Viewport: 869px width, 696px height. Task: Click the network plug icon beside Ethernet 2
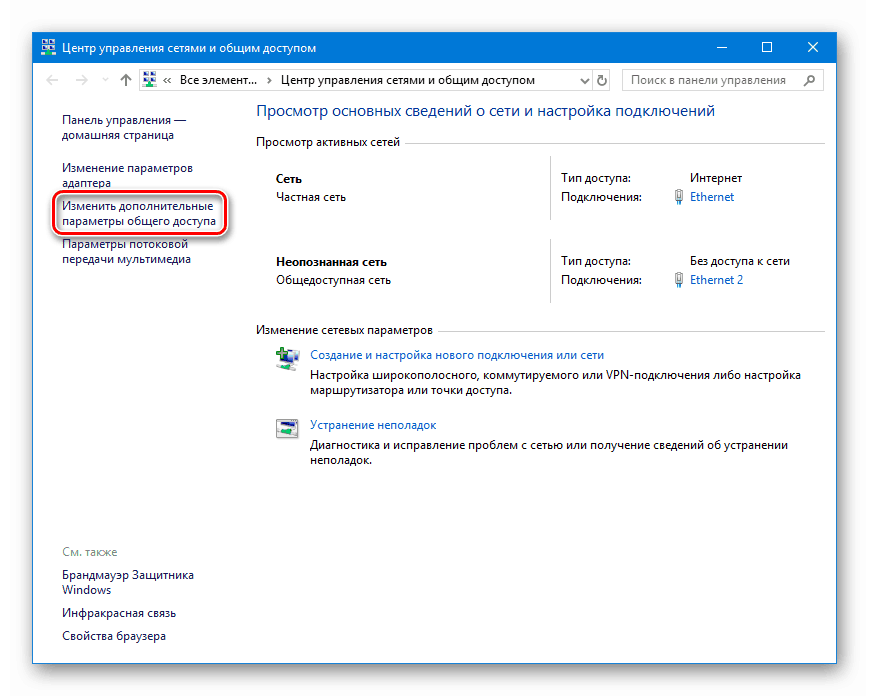[679, 280]
